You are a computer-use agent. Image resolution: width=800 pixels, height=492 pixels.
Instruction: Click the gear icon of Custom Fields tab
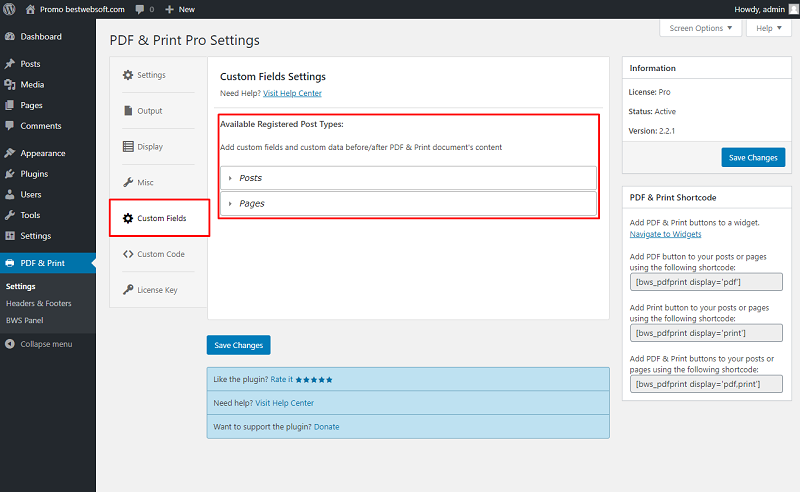pos(128,218)
